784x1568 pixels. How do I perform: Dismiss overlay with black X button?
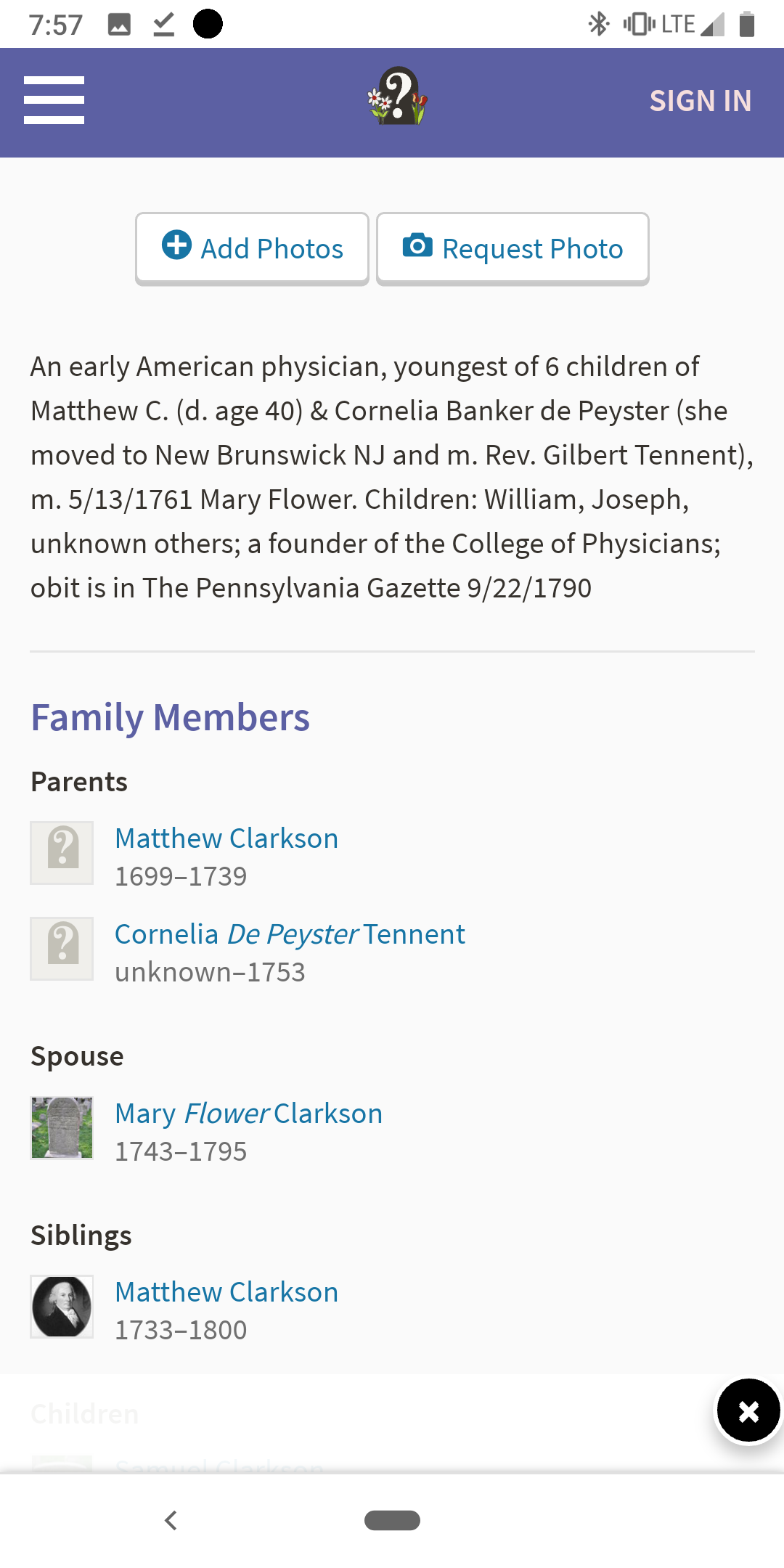click(748, 1411)
